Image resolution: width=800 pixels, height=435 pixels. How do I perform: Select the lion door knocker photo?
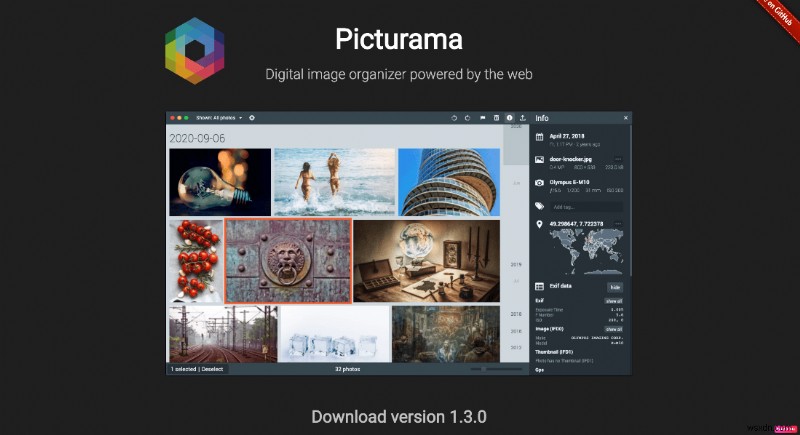point(288,261)
